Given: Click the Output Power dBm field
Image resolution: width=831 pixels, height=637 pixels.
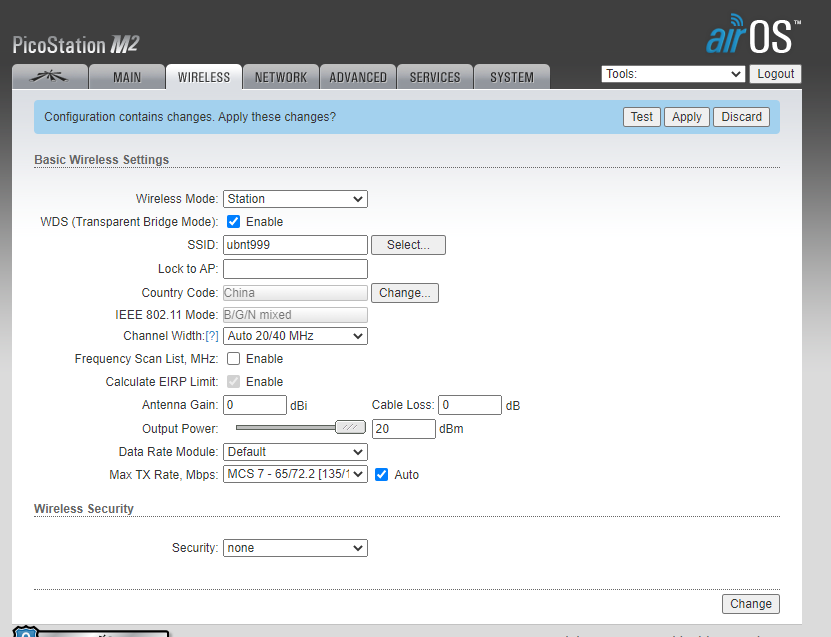Looking at the screenshot, I should click(404, 429).
